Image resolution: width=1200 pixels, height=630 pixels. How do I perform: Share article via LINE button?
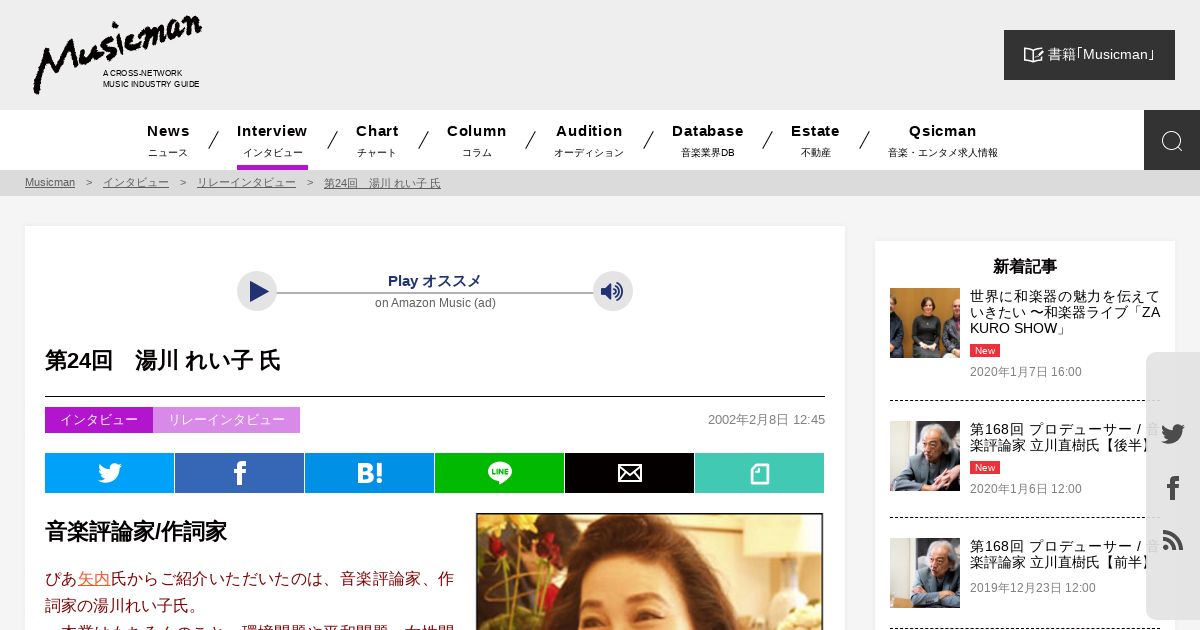(500, 473)
